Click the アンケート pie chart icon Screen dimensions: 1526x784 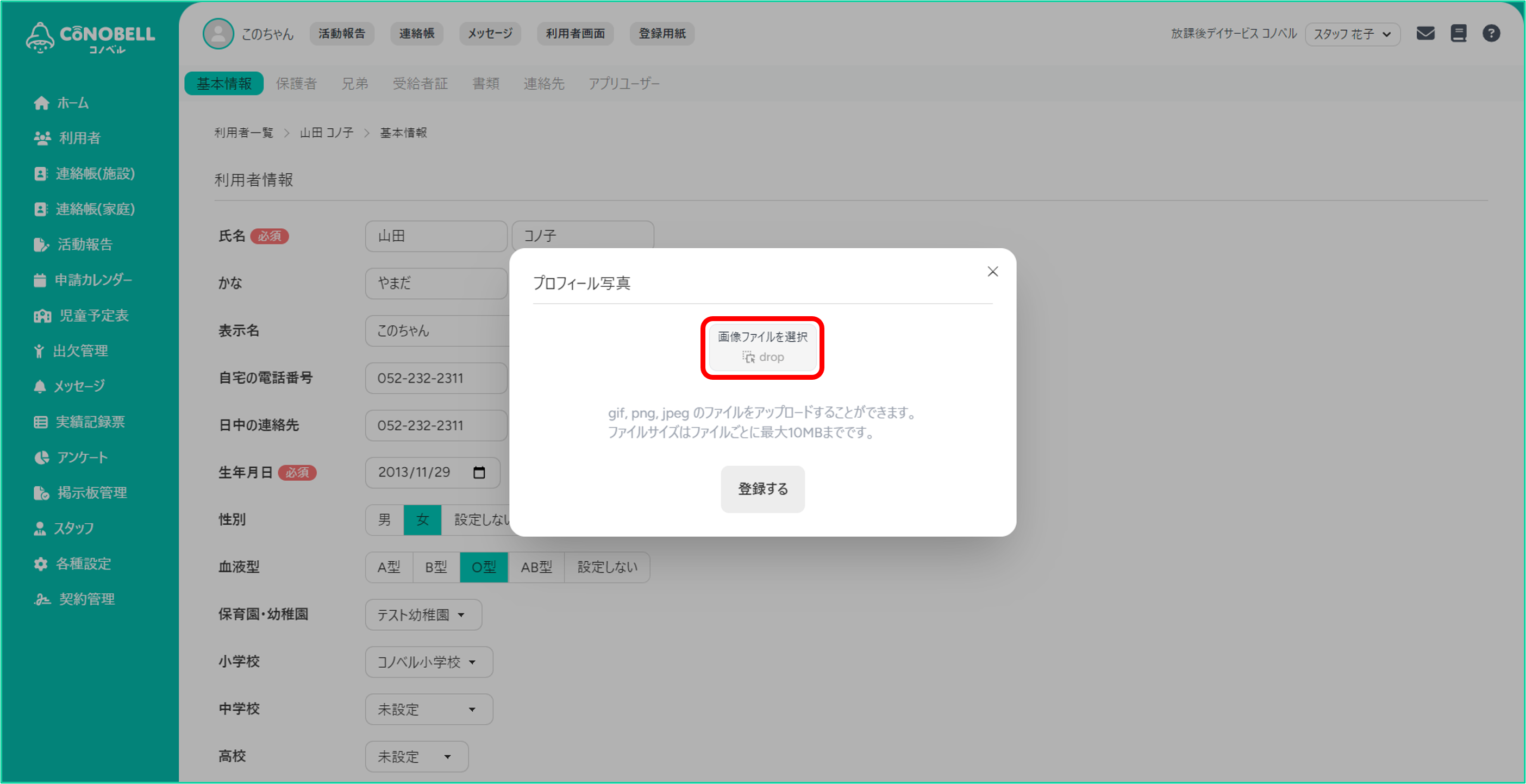tap(41, 457)
